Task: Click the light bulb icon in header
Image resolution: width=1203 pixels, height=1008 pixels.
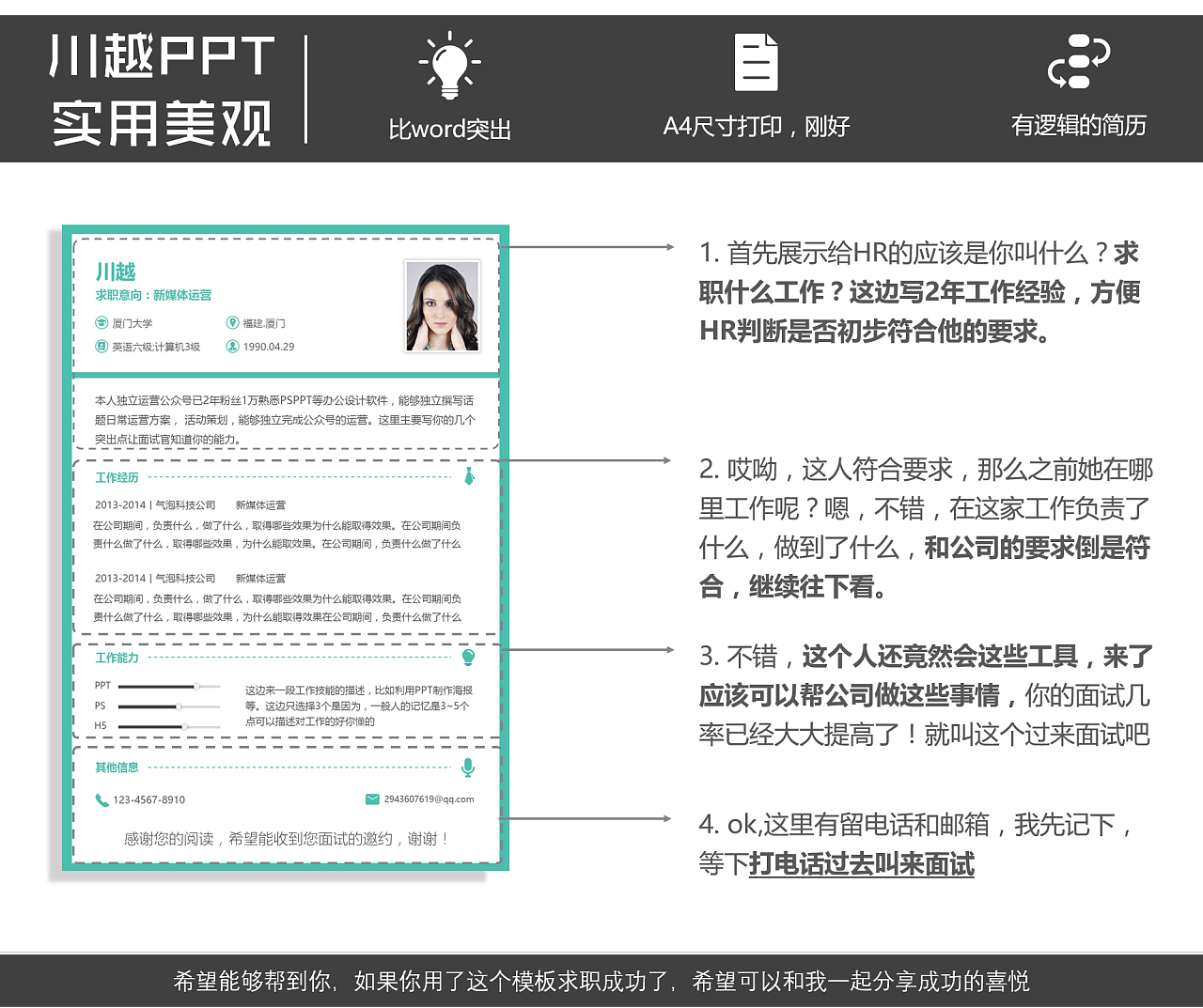Action: (x=449, y=65)
